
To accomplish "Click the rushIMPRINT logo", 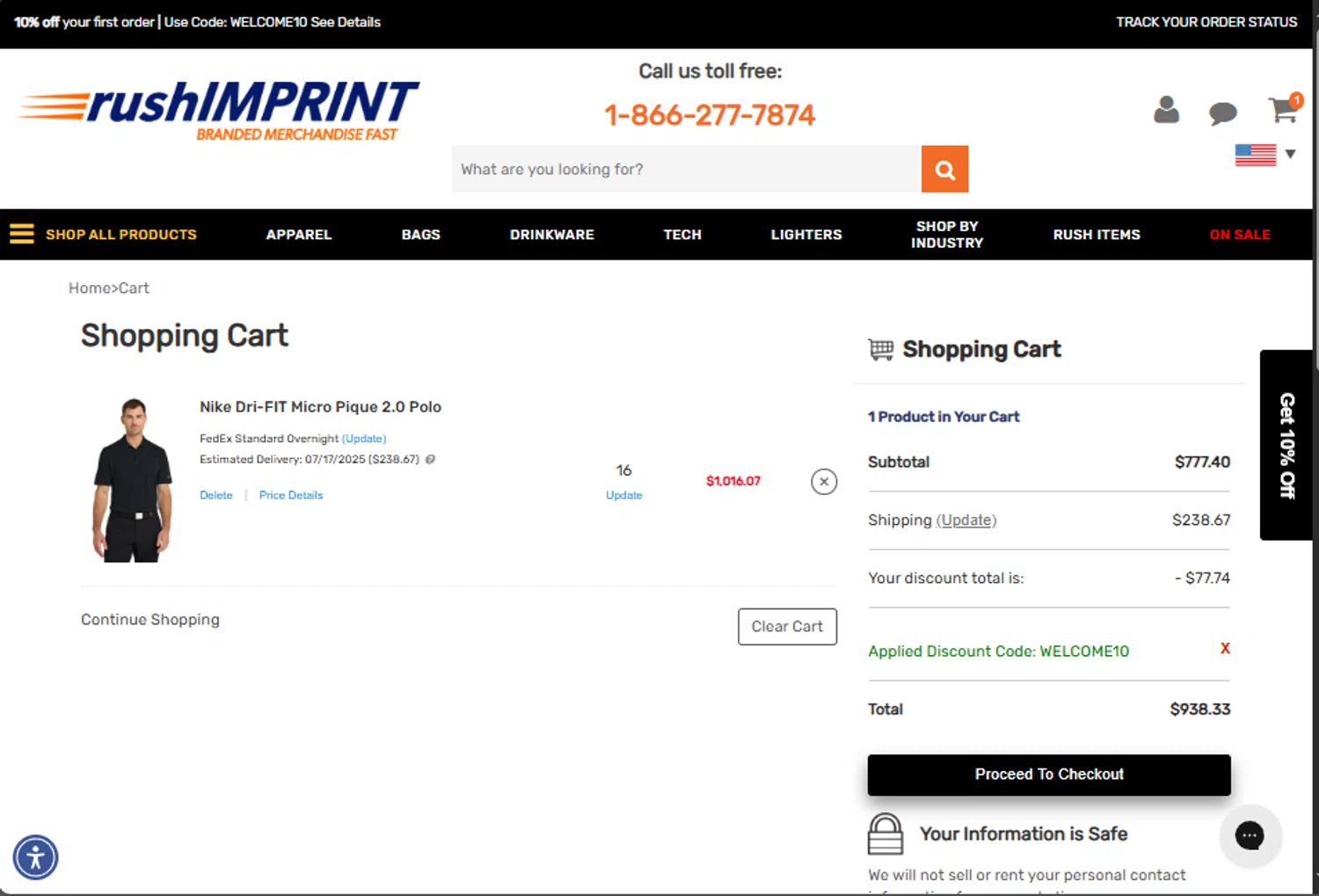I will [218, 111].
